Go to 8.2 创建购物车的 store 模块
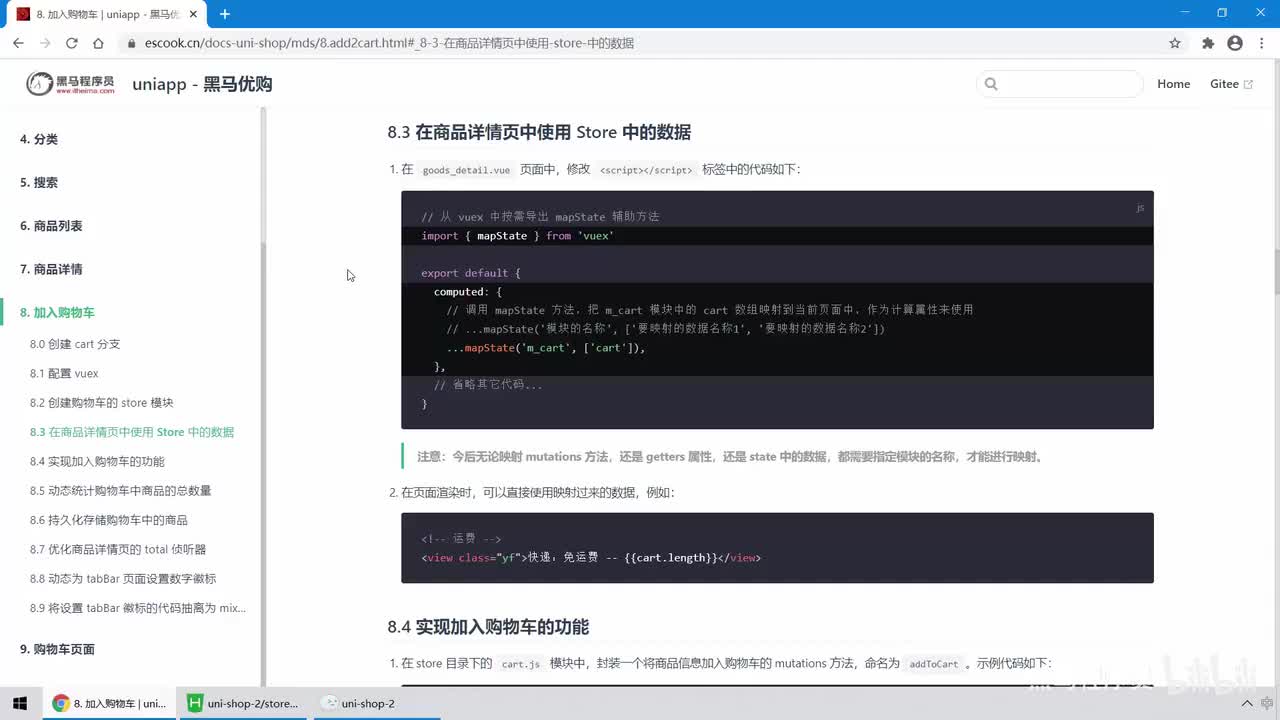 coord(102,402)
